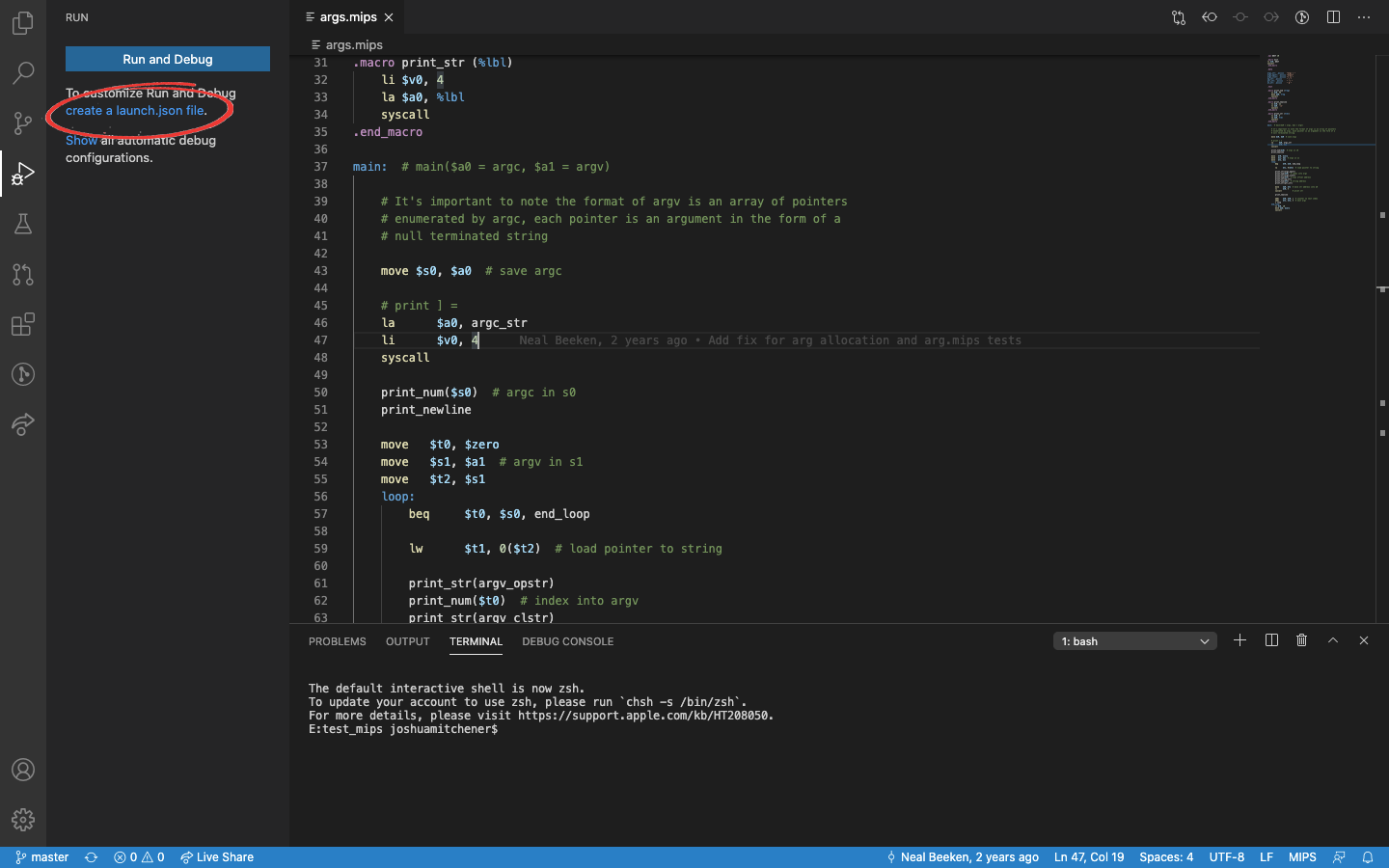Screen dimensions: 1389x868
Task: Click 'Show' automatic debug configurations link
Action: (x=81, y=140)
